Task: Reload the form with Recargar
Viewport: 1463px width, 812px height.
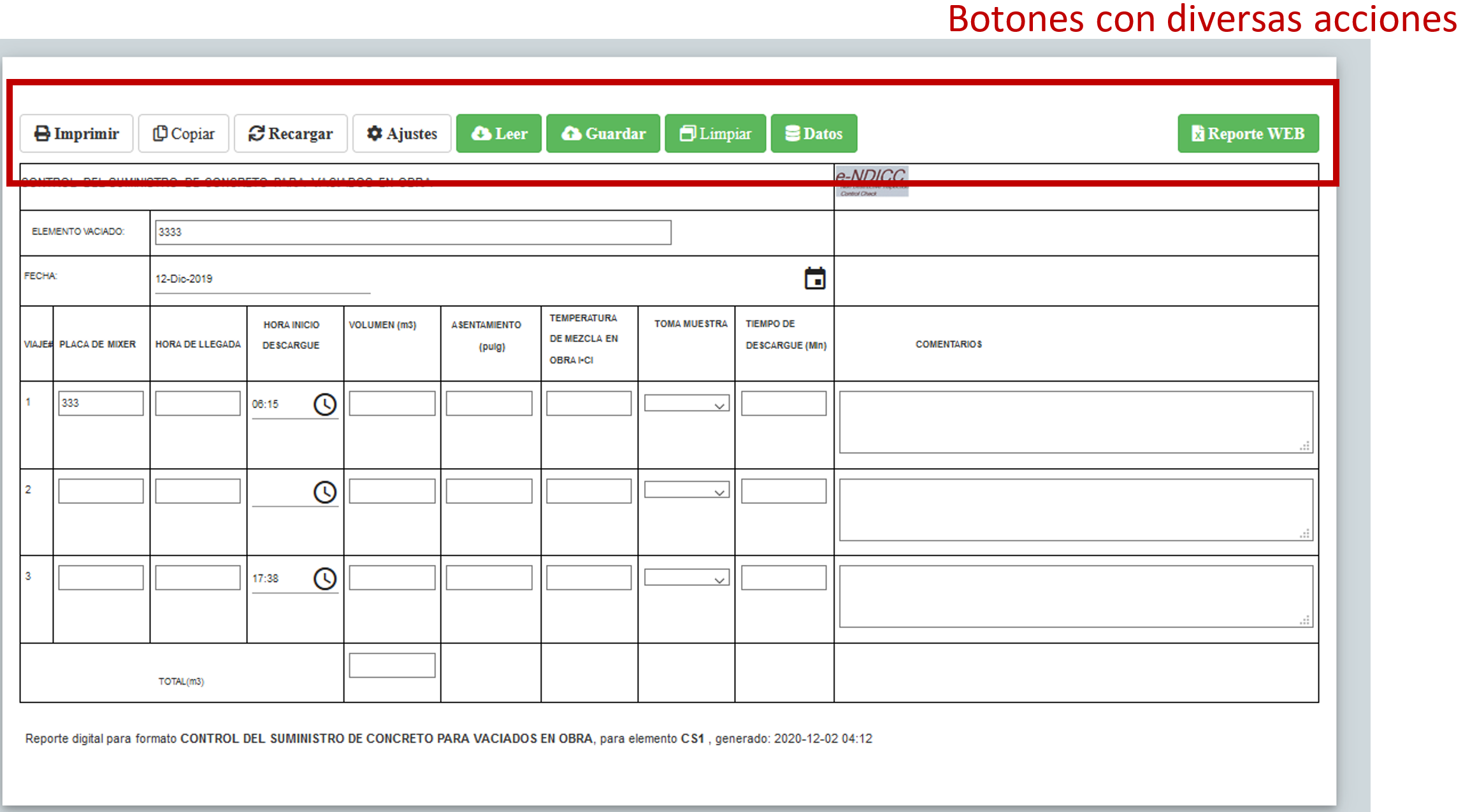Action: click(x=291, y=134)
